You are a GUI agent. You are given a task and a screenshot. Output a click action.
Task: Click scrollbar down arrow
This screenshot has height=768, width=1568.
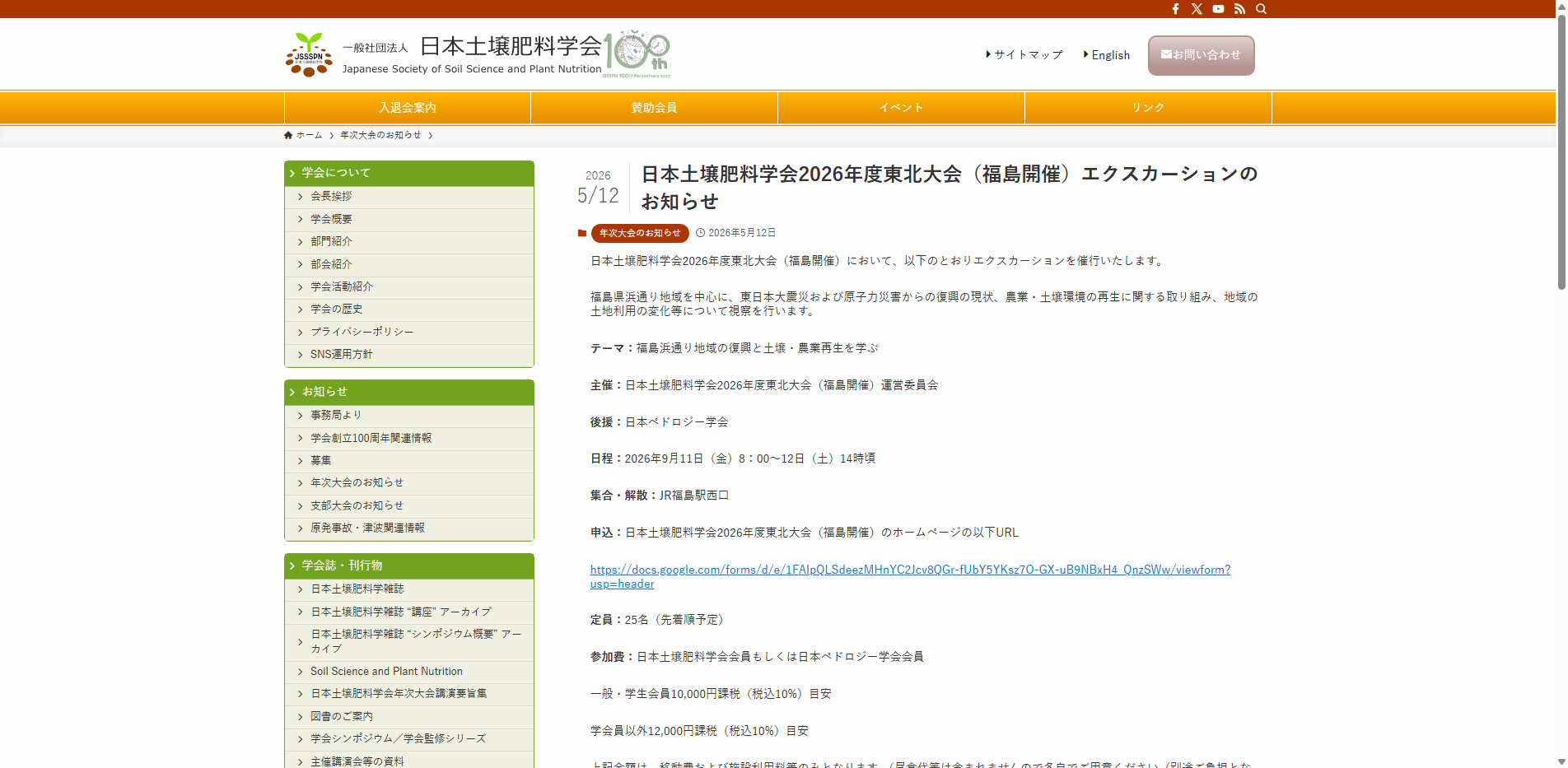click(x=1561, y=761)
